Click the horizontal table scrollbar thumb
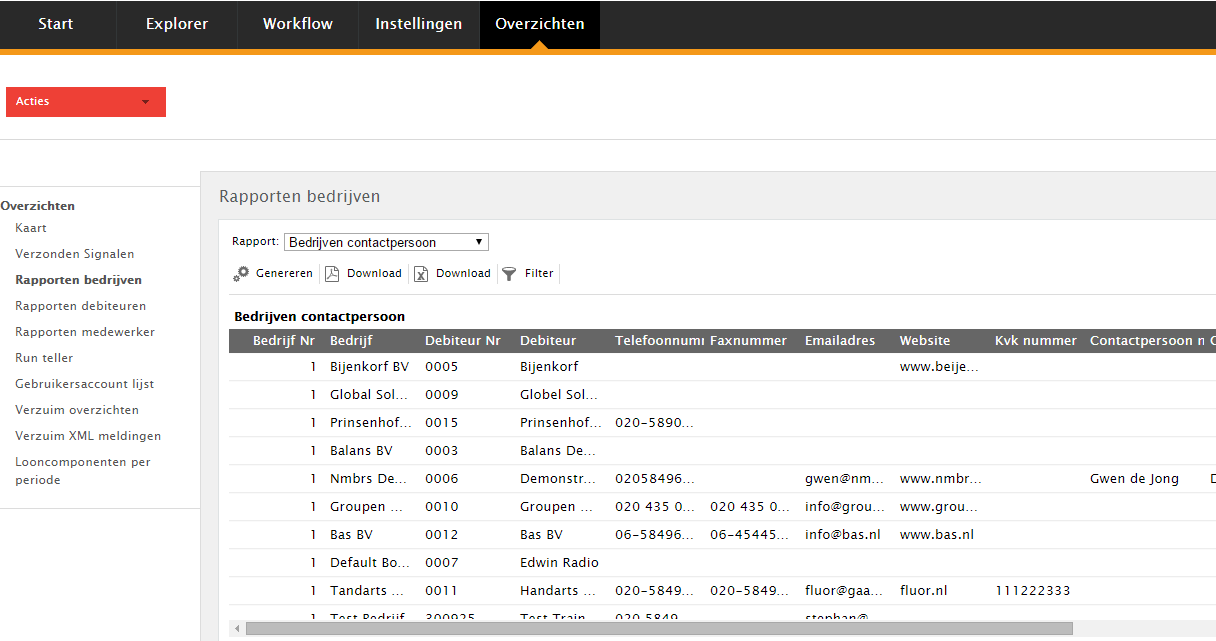1216x641 pixels. click(x=659, y=629)
